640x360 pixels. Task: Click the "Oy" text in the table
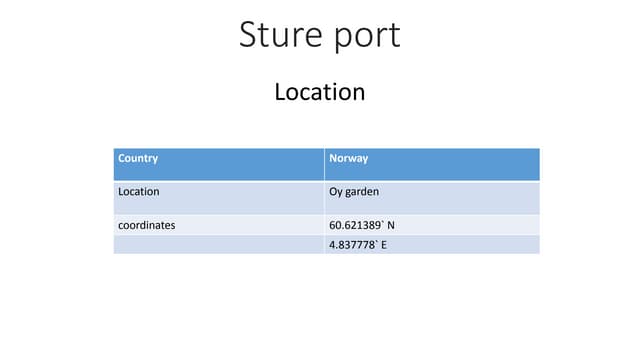tap(336, 192)
